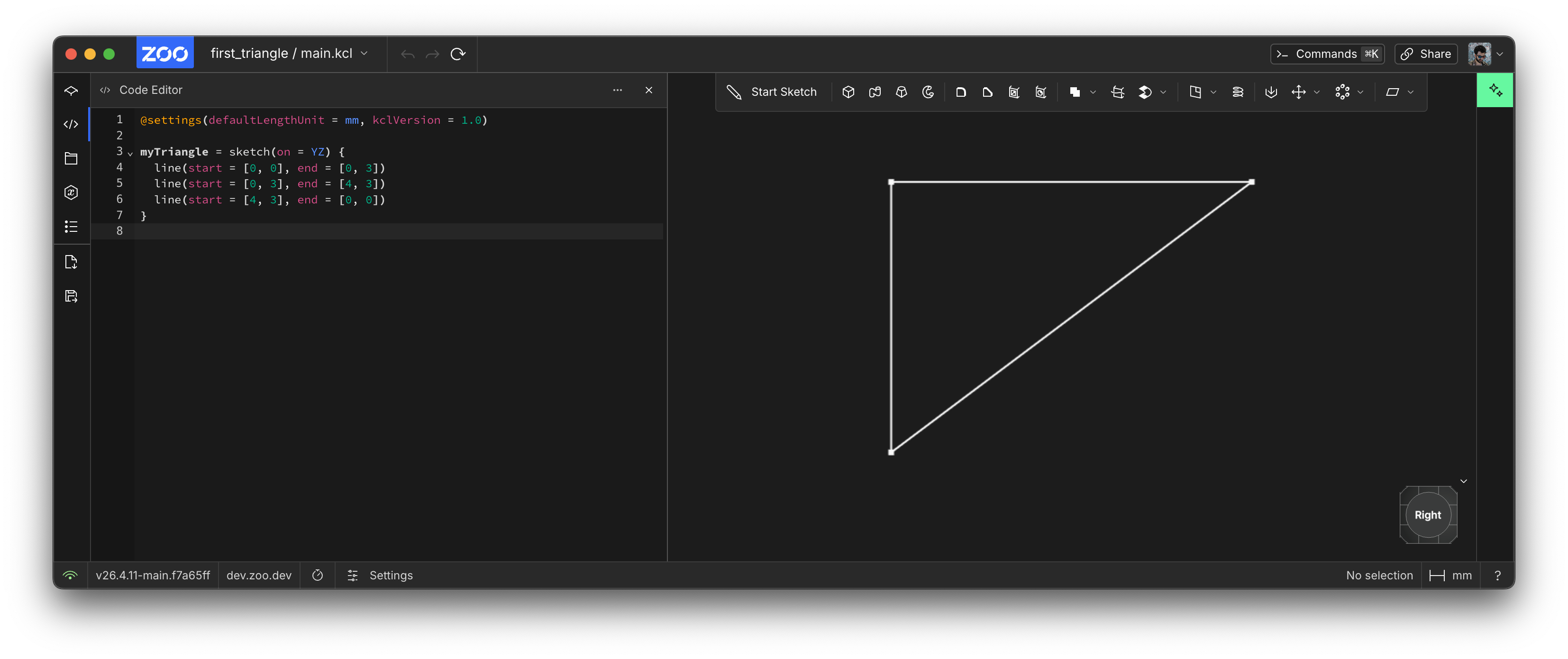Open the first_triangle / main.kcl file dropdown

pyautogui.click(x=289, y=54)
